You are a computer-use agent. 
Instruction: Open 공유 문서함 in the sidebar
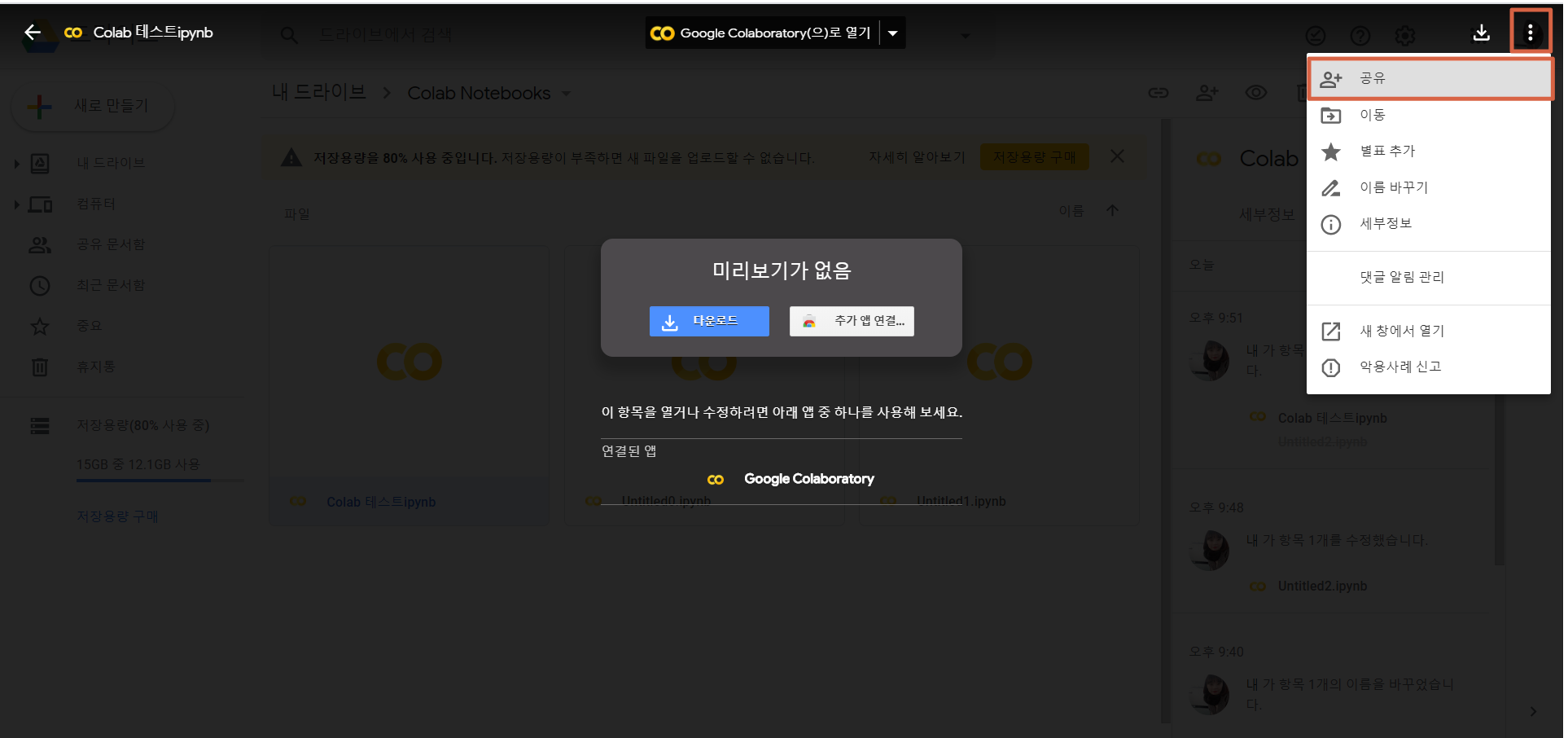click(111, 244)
